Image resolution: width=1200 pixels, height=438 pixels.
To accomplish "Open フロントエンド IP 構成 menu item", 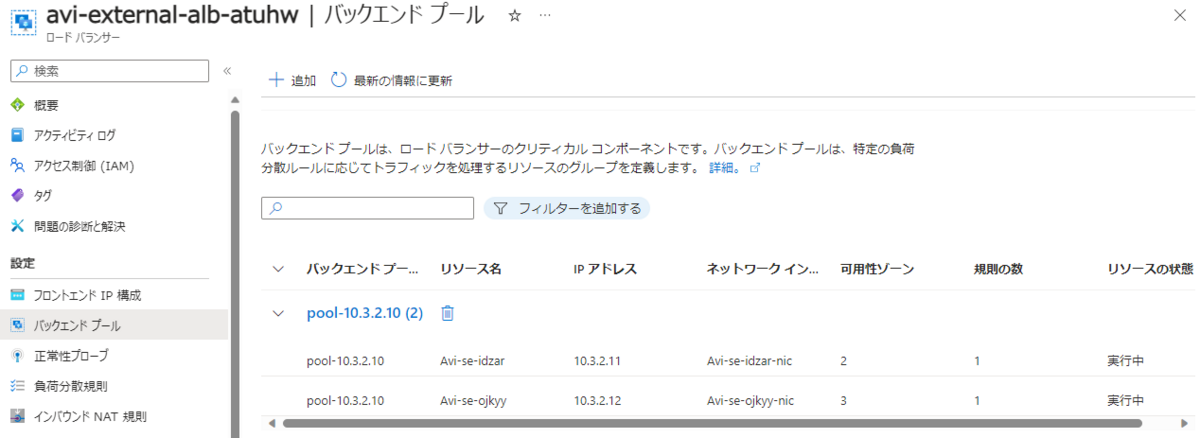I will 88,295.
